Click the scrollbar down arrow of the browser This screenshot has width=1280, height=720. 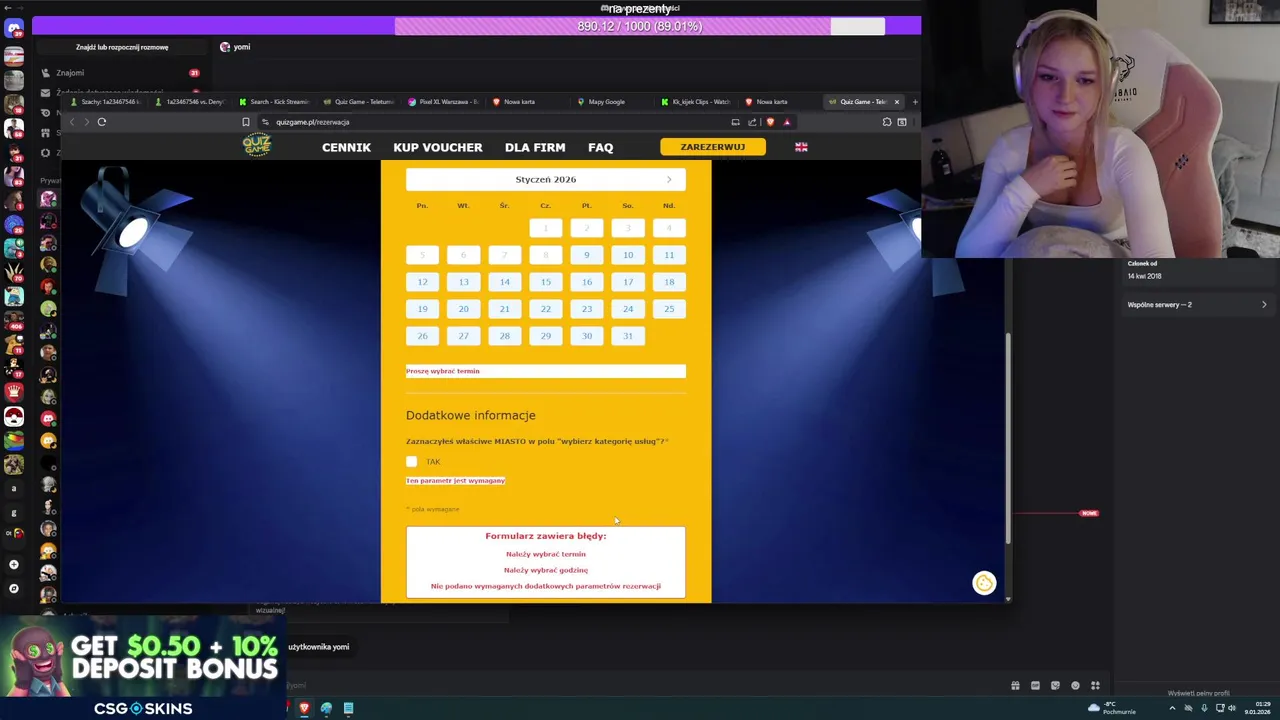pos(1008,599)
